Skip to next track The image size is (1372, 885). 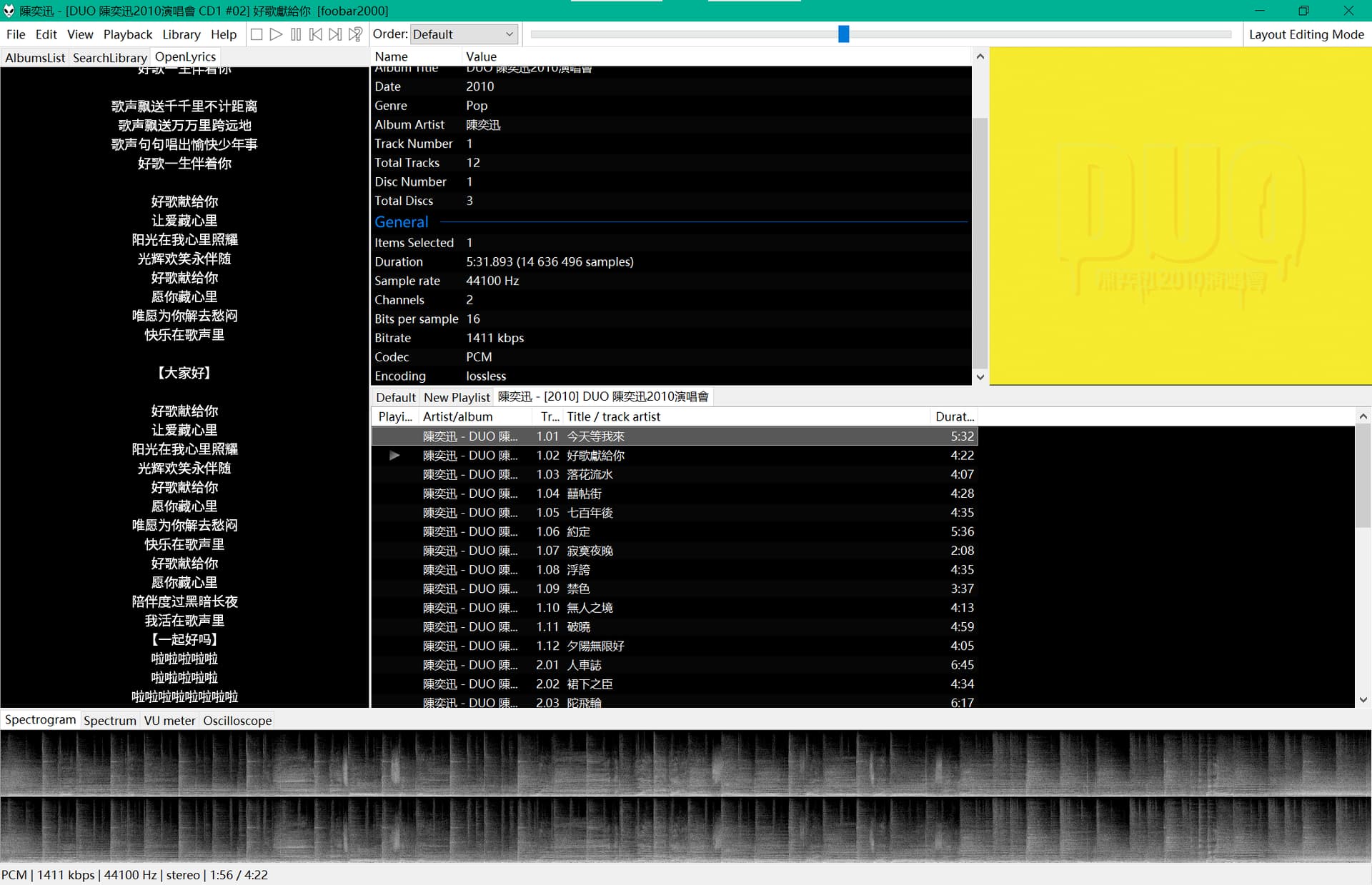pyautogui.click(x=335, y=34)
